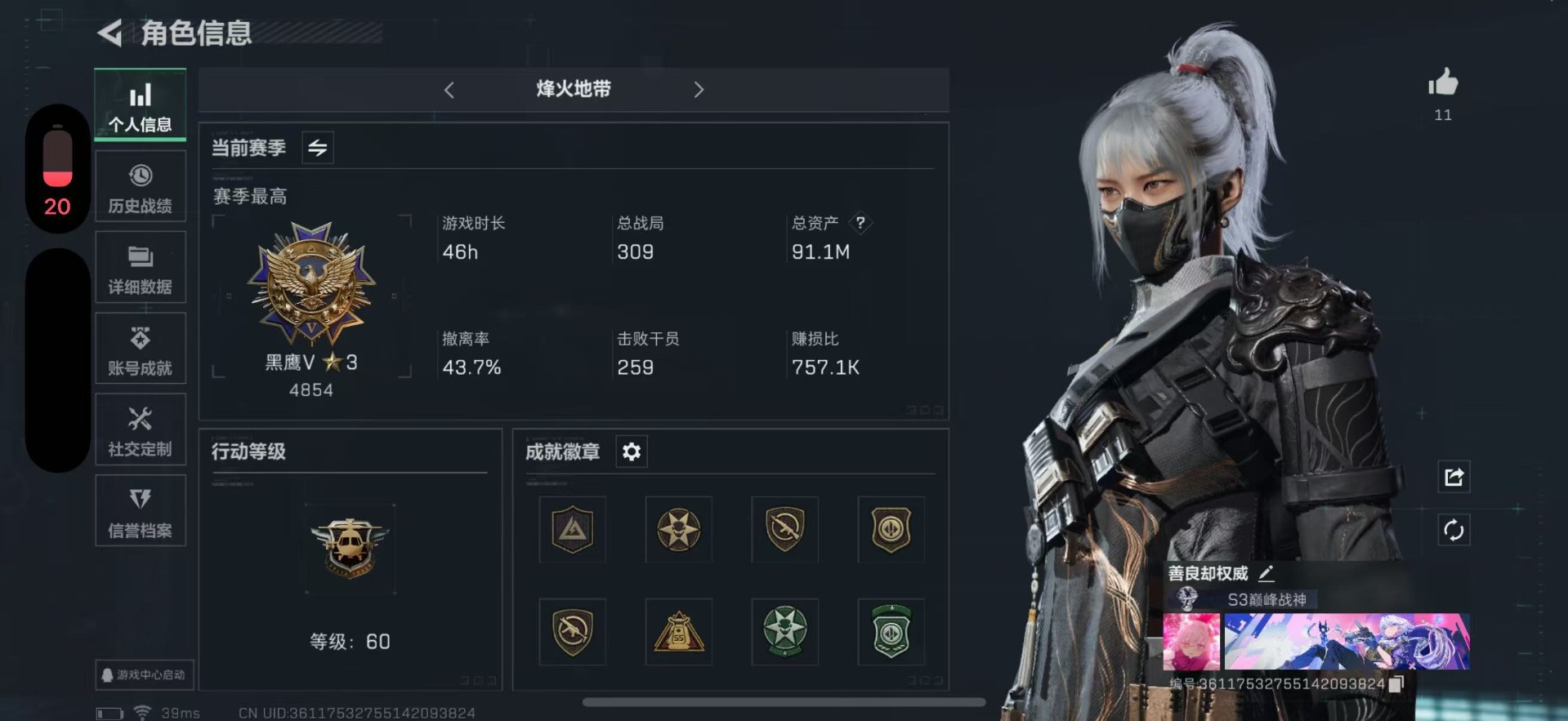Click the pencil icon next to 善良却权威
The image size is (1568, 721).
1266,572
